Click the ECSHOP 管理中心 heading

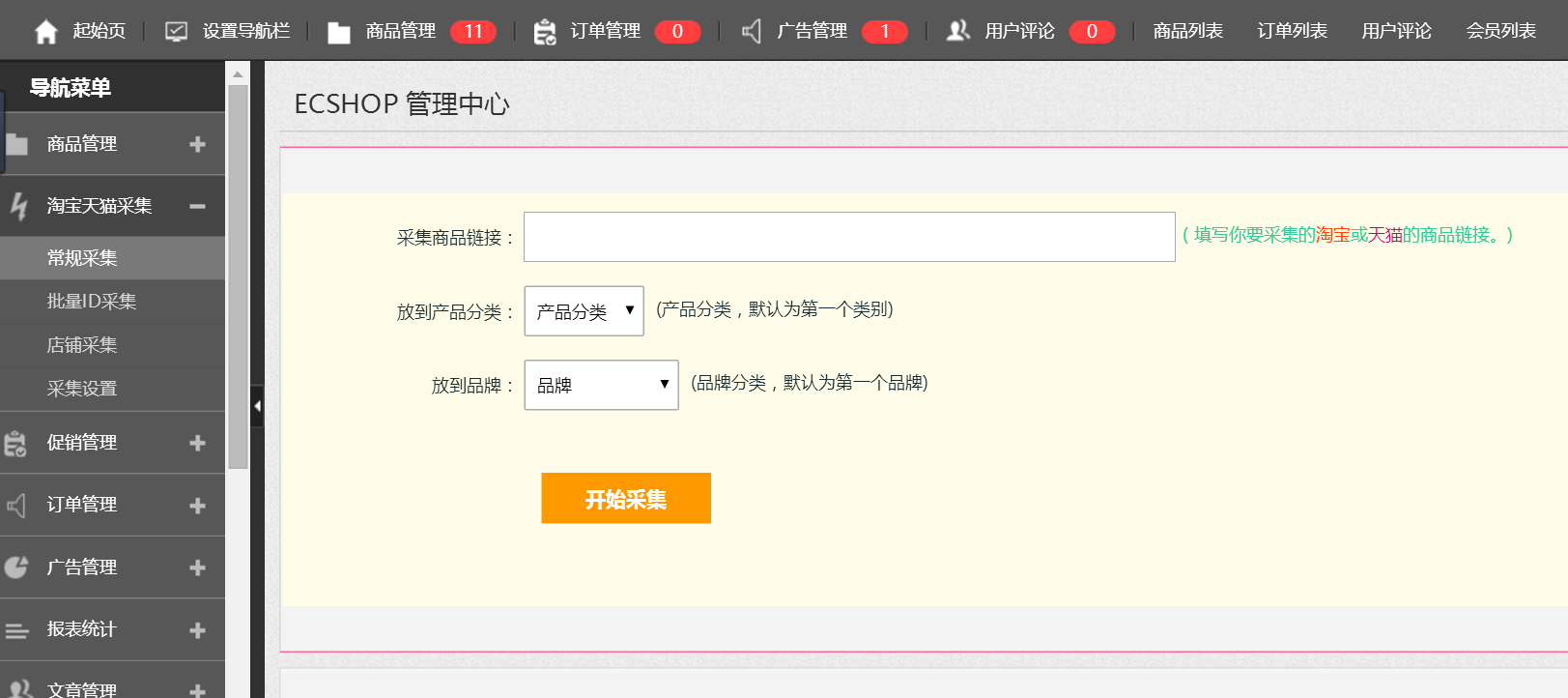click(x=402, y=103)
